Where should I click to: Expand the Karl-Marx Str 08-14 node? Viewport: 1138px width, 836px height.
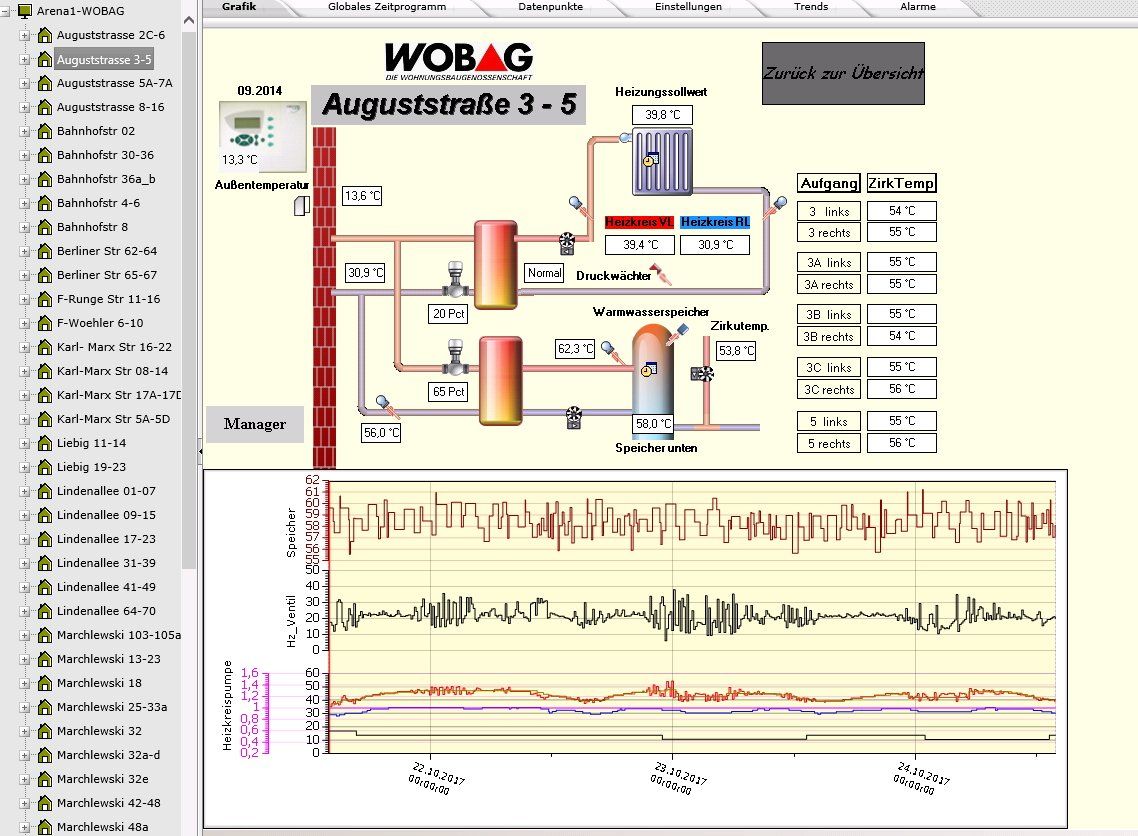25,372
